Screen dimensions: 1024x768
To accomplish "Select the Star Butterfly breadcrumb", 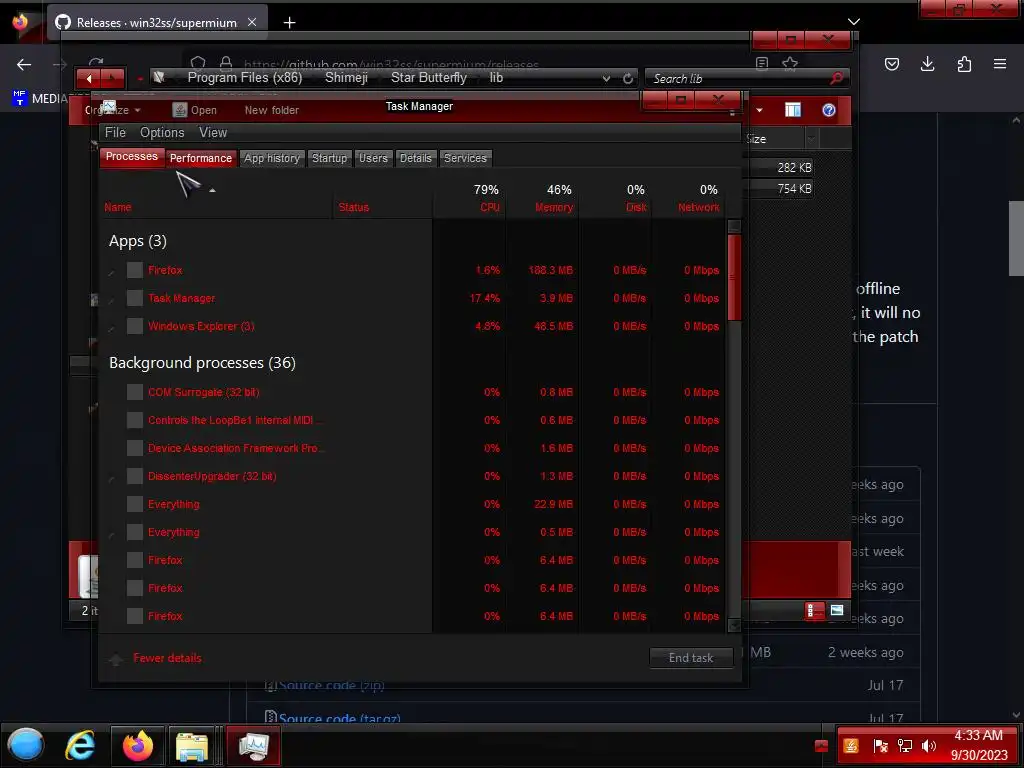I will 428,78.
